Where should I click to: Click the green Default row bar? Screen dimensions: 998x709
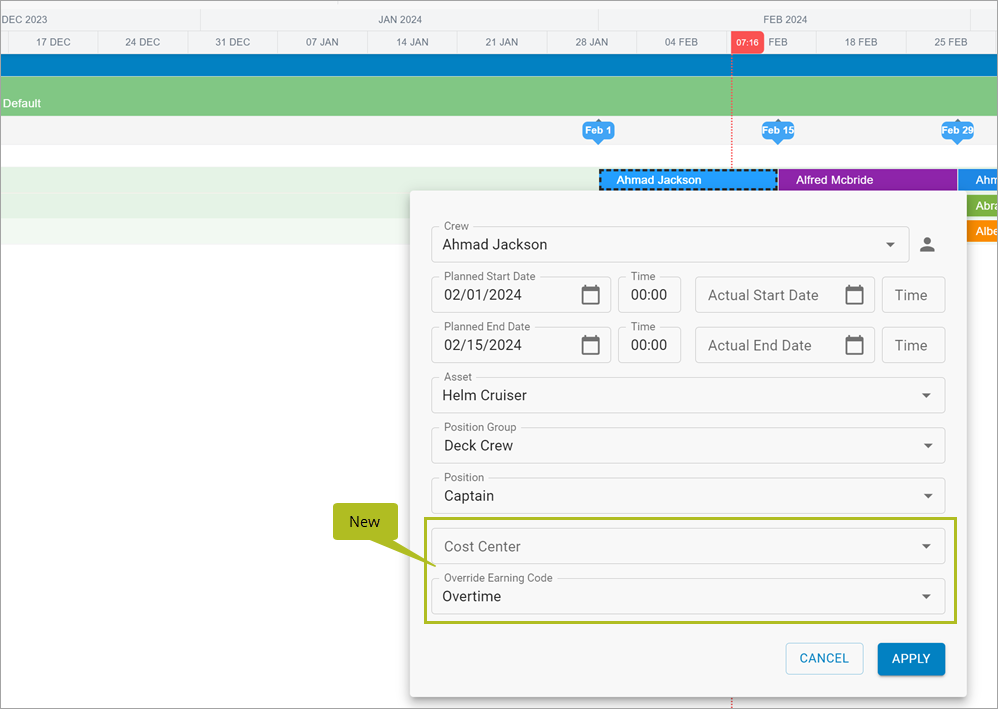point(499,96)
